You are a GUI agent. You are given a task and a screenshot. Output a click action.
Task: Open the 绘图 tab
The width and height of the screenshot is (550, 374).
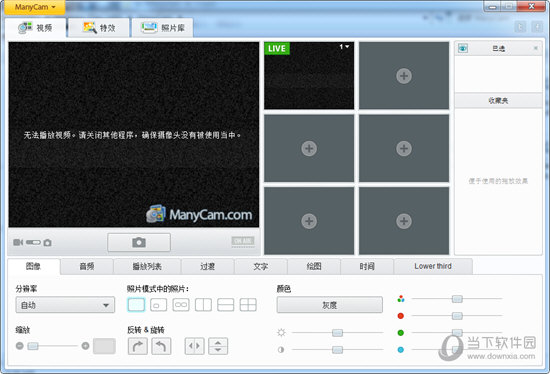[x=314, y=266]
